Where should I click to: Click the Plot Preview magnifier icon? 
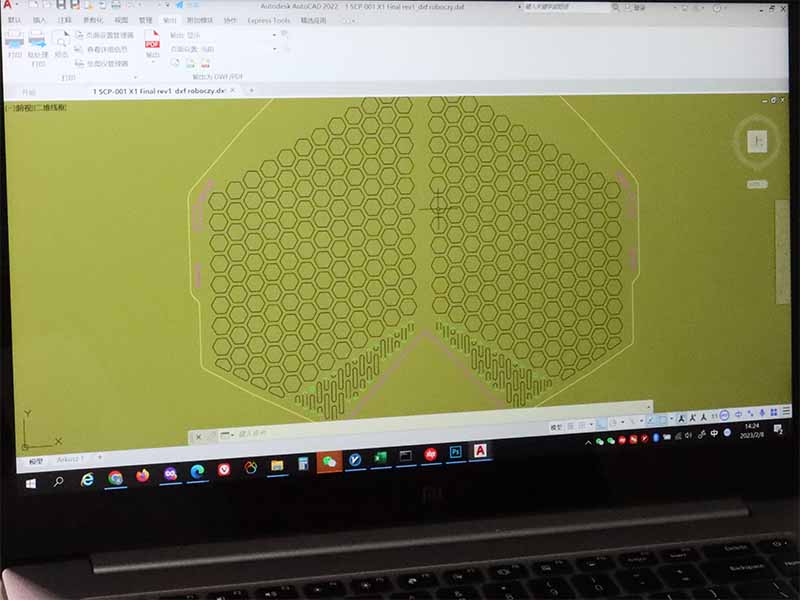61,42
